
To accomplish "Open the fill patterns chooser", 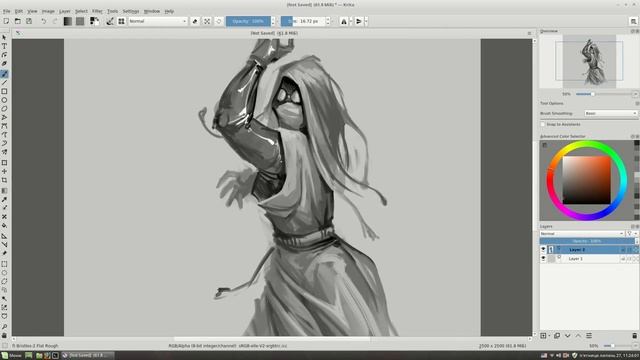I will pyautogui.click(x=80, y=21).
